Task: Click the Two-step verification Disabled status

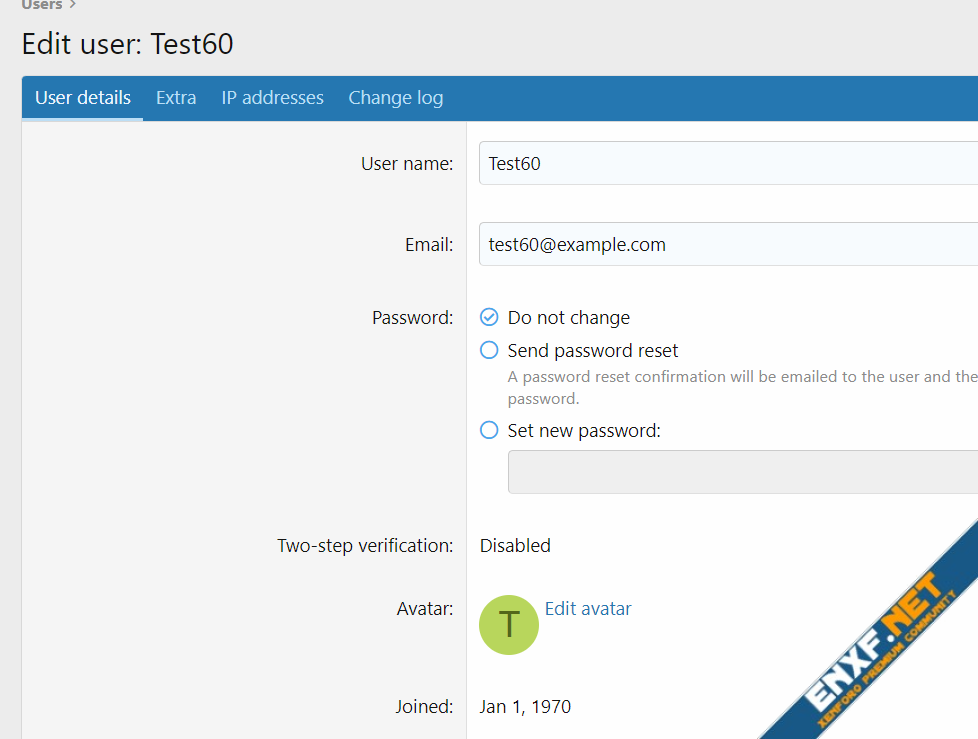Action: (515, 546)
